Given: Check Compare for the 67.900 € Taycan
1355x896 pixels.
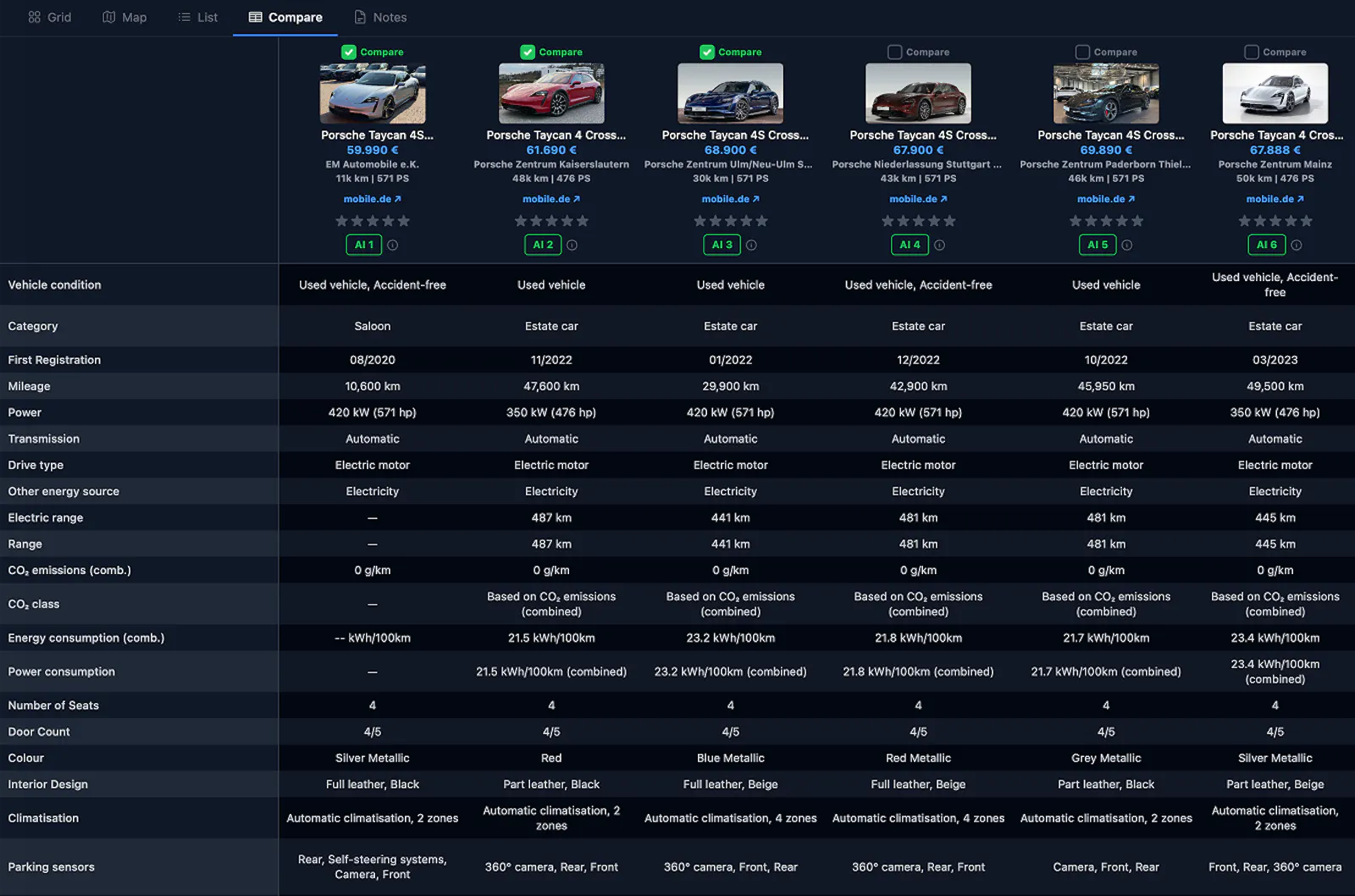Looking at the screenshot, I should click(x=894, y=52).
